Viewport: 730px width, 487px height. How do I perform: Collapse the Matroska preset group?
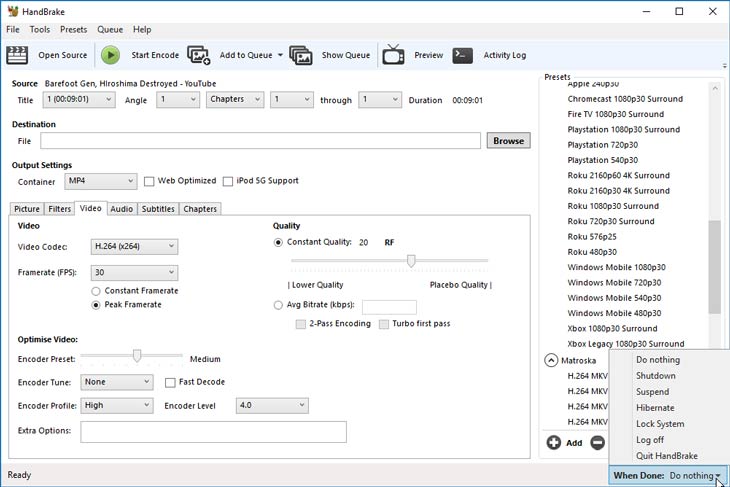click(551, 360)
